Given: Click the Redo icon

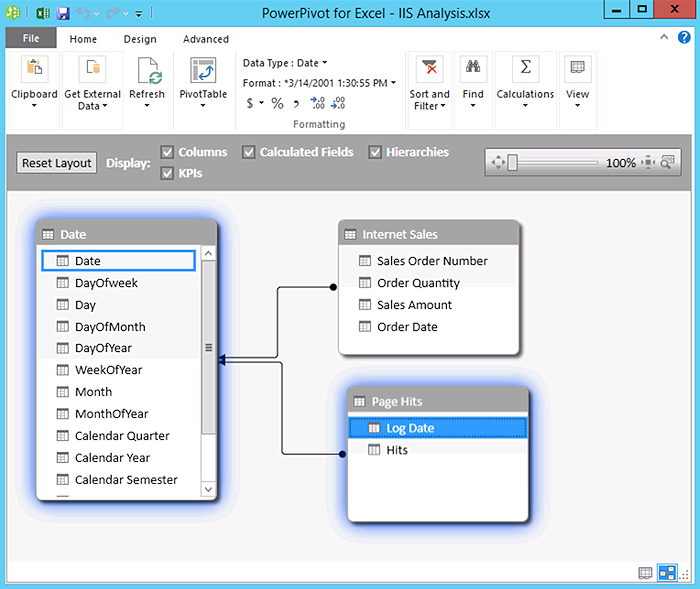Looking at the screenshot, I should tap(112, 13).
